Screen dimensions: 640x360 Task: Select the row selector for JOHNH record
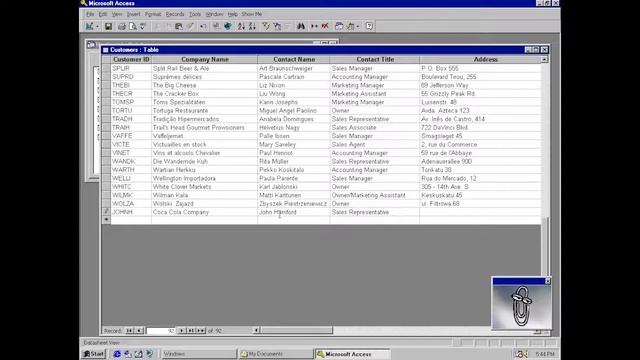(106, 212)
